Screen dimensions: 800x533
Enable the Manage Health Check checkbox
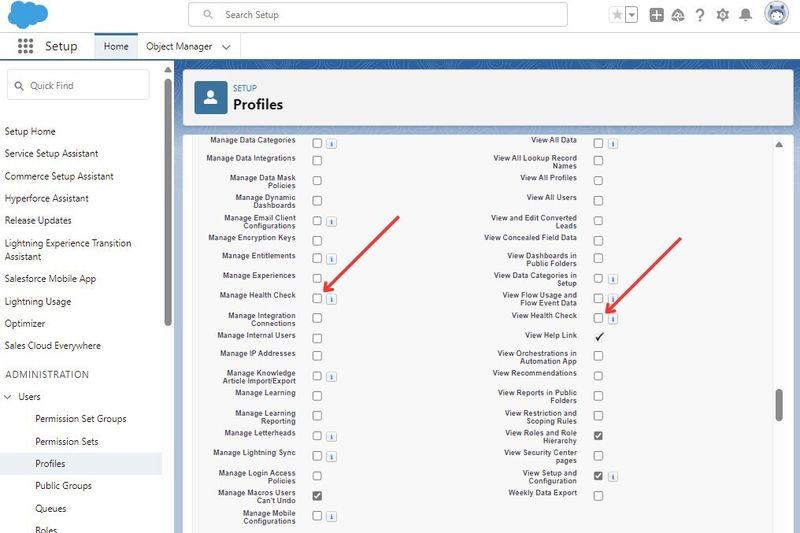(x=317, y=298)
